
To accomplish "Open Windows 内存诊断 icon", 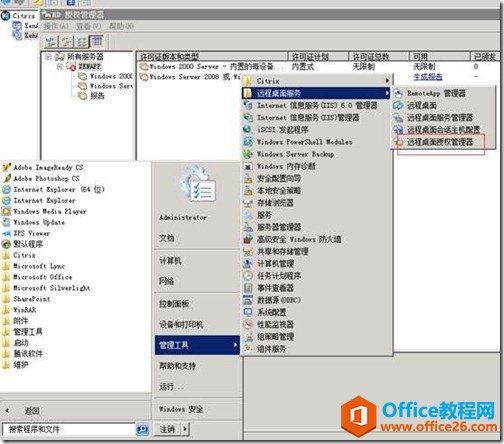I will coord(248,166).
